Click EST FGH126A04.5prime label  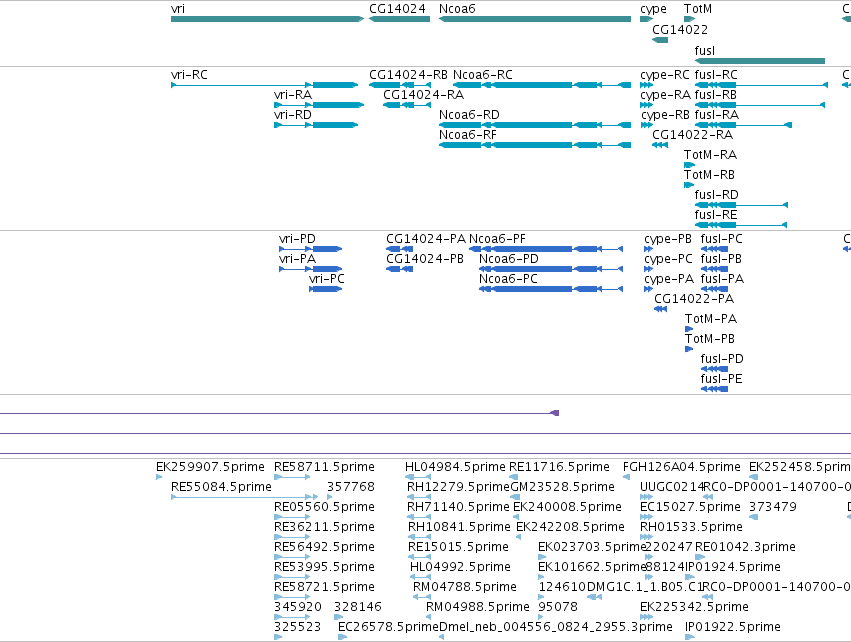pyautogui.click(x=682, y=467)
